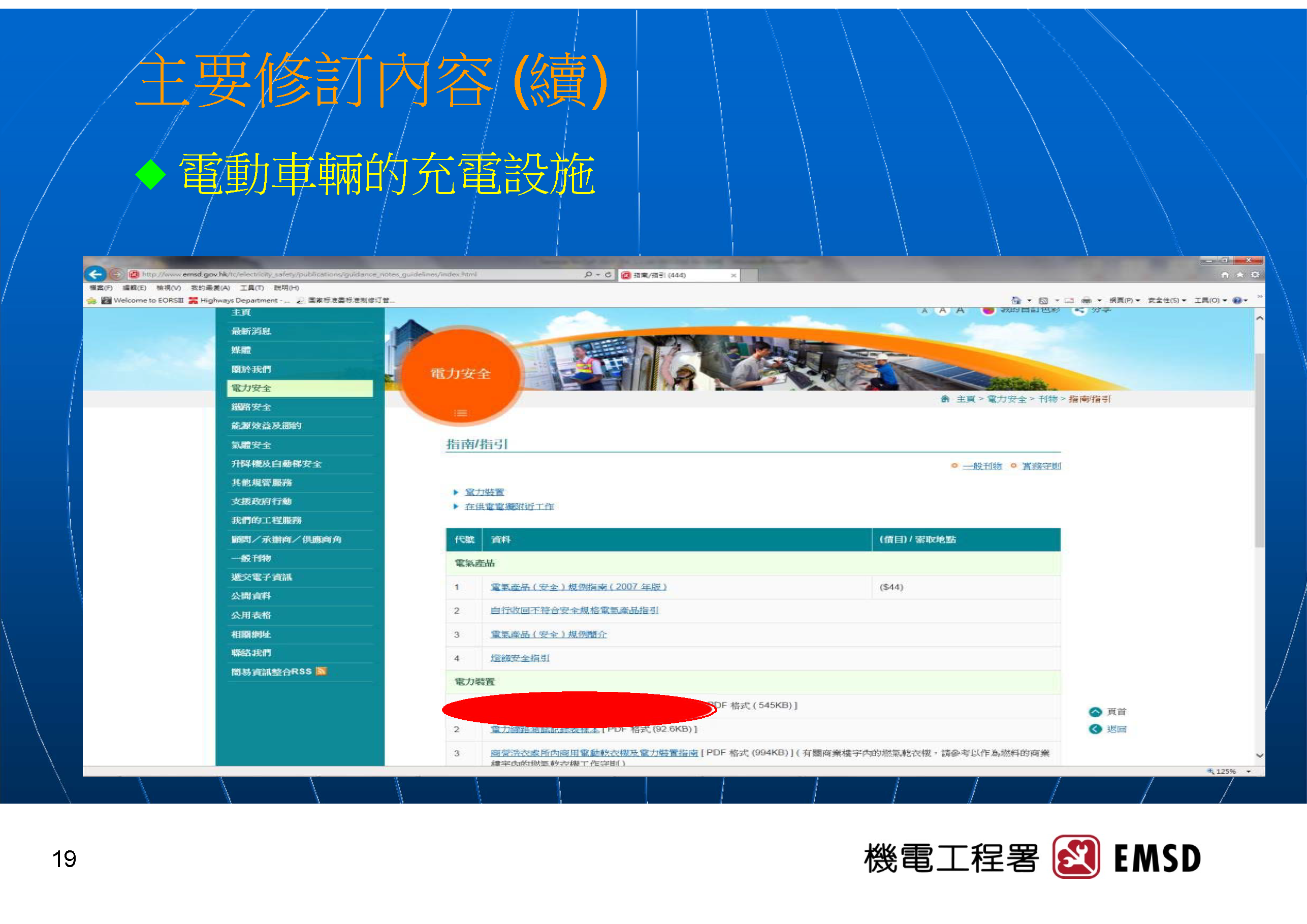Click the blue Help icon in command bar
The height and width of the screenshot is (924, 1307).
pyautogui.click(x=1236, y=301)
